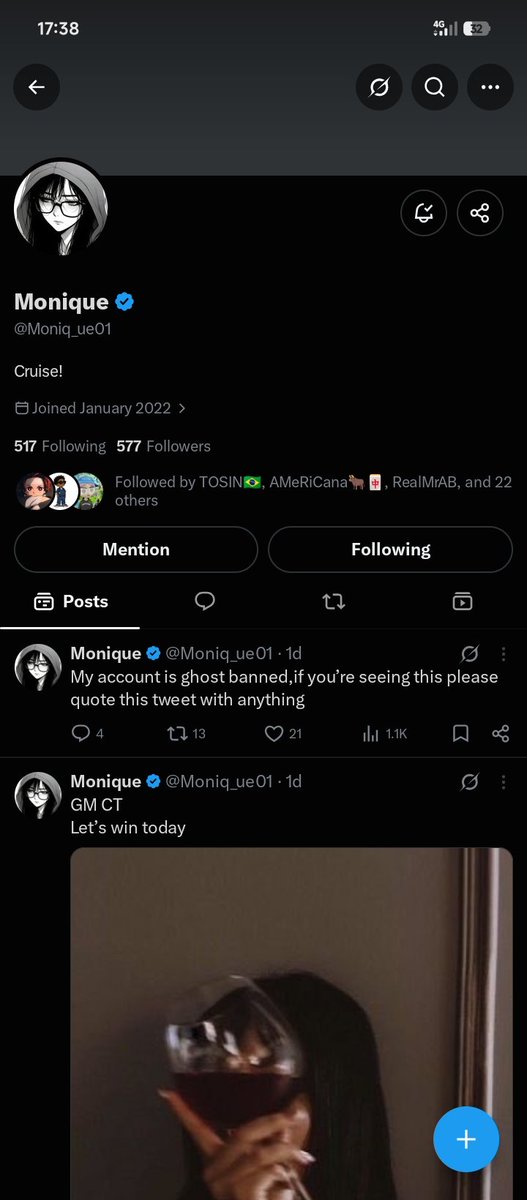
Task: Bookmark the ghost banned tweet
Action: [x=461, y=734]
